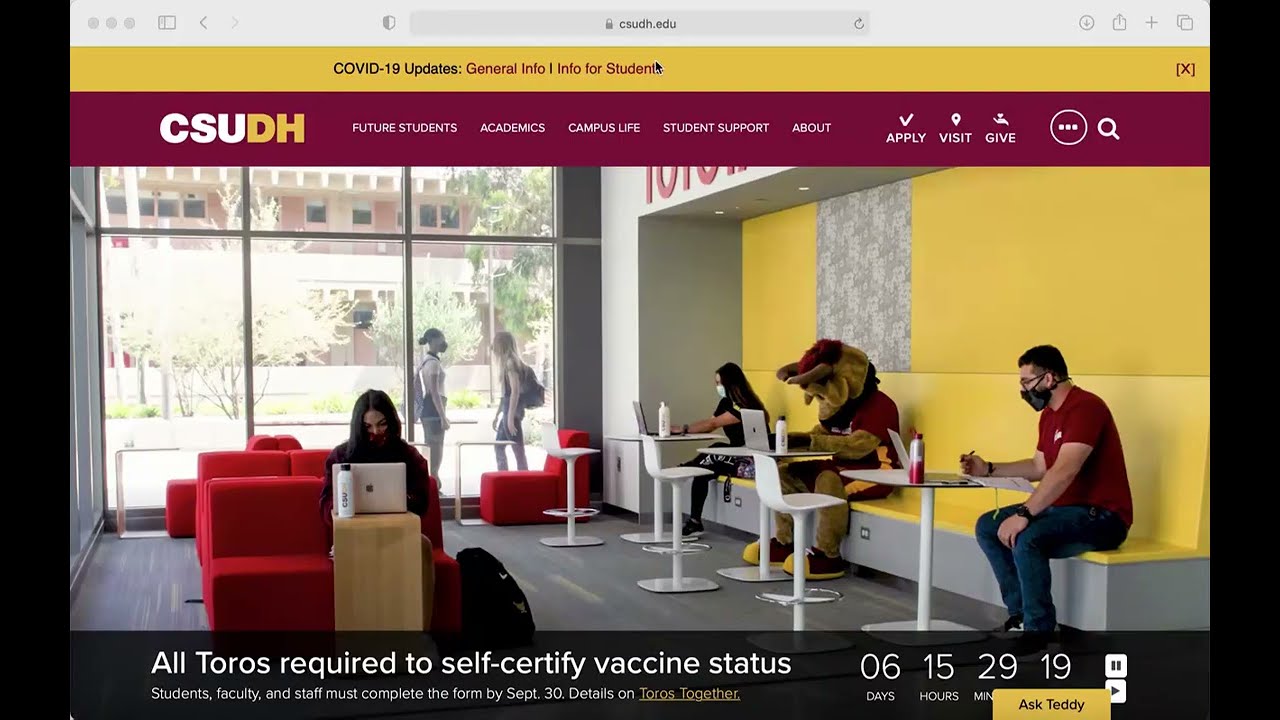This screenshot has width=1280, height=720.
Task: Expand the Future Students menu
Action: coord(404,128)
